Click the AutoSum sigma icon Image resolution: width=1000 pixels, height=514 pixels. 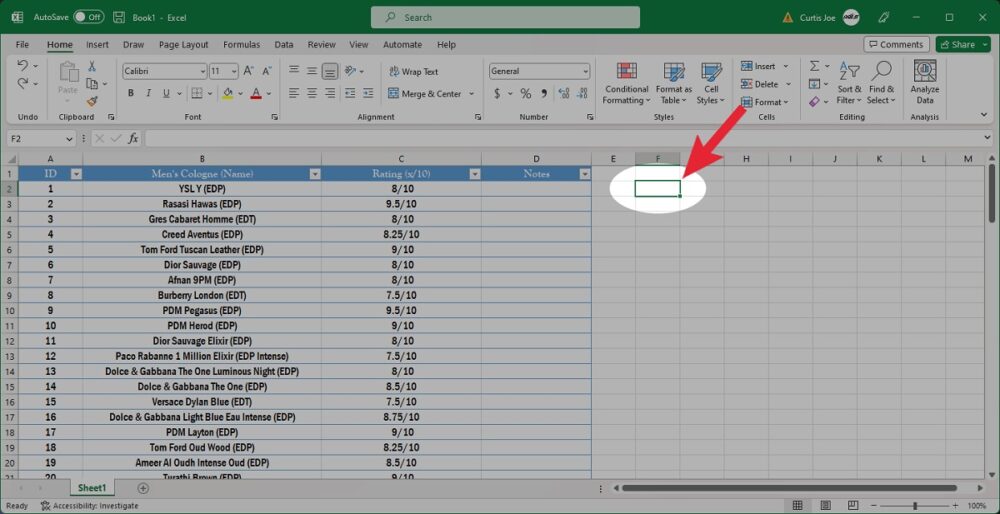(x=814, y=66)
